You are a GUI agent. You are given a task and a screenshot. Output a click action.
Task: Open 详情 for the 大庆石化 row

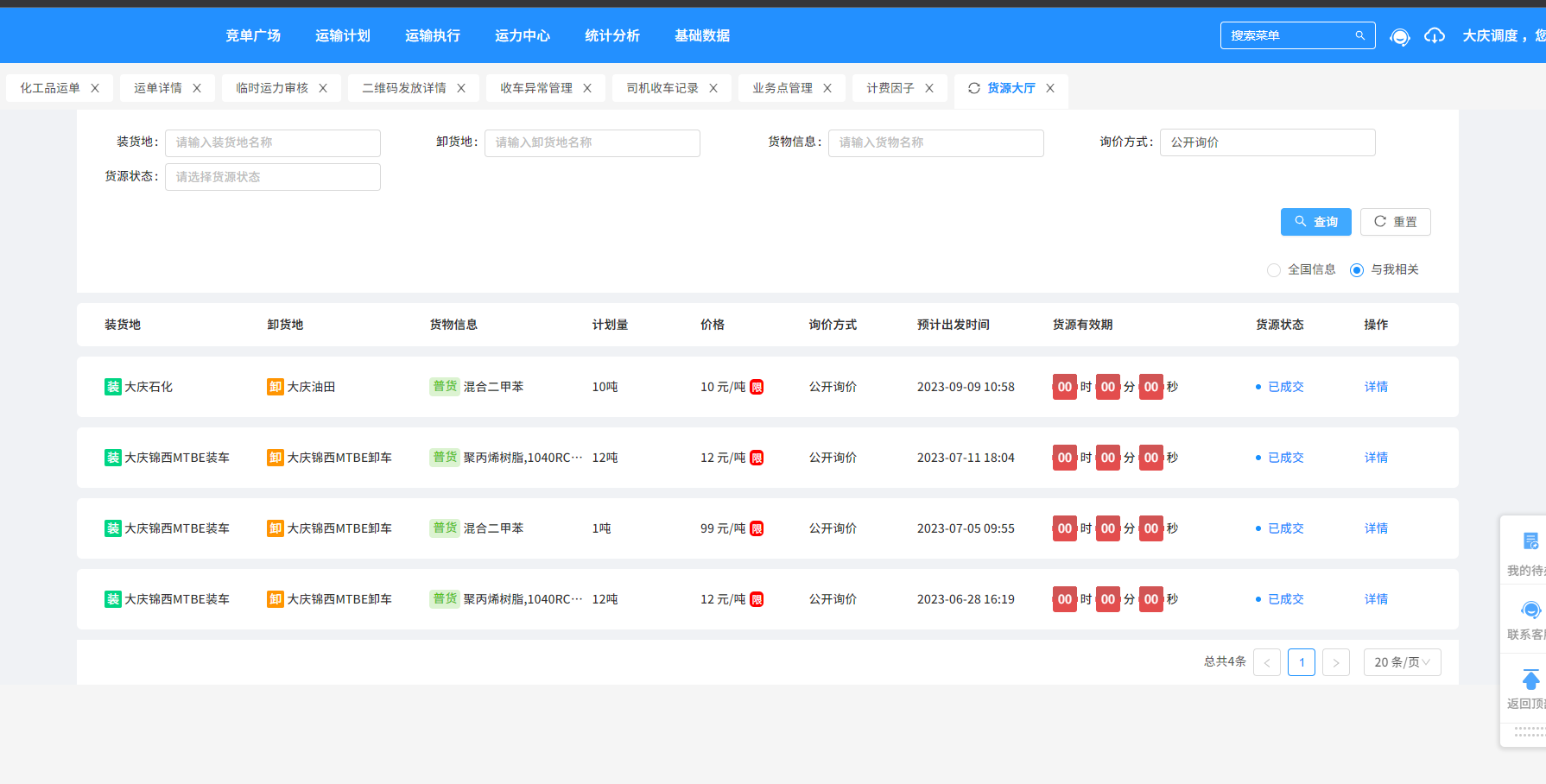1376,387
